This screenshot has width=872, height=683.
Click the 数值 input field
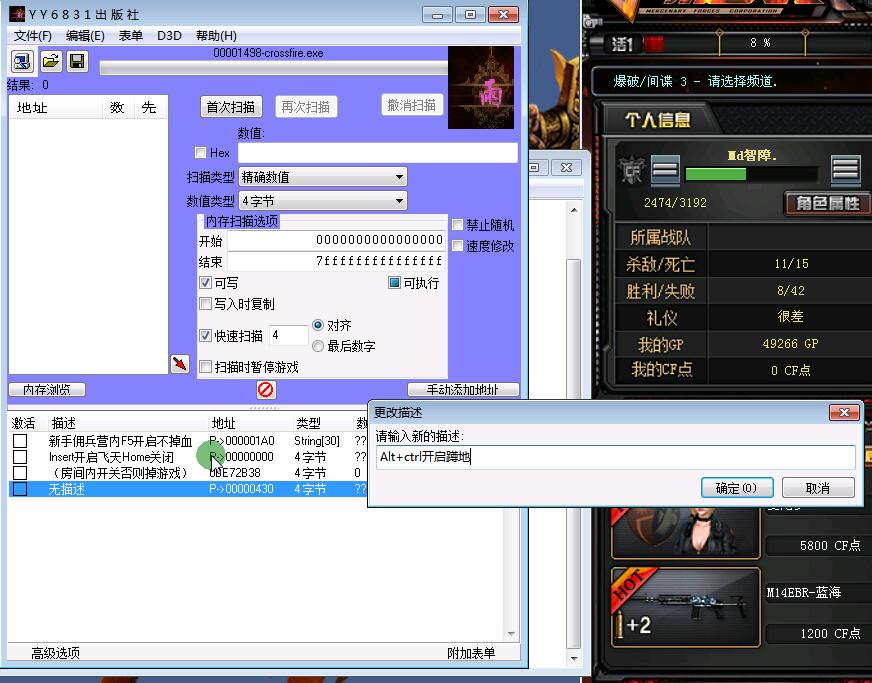pyautogui.click(x=378, y=152)
